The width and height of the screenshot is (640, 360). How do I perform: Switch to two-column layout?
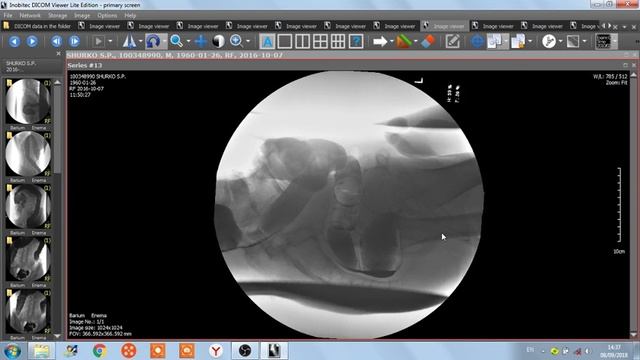coord(302,41)
